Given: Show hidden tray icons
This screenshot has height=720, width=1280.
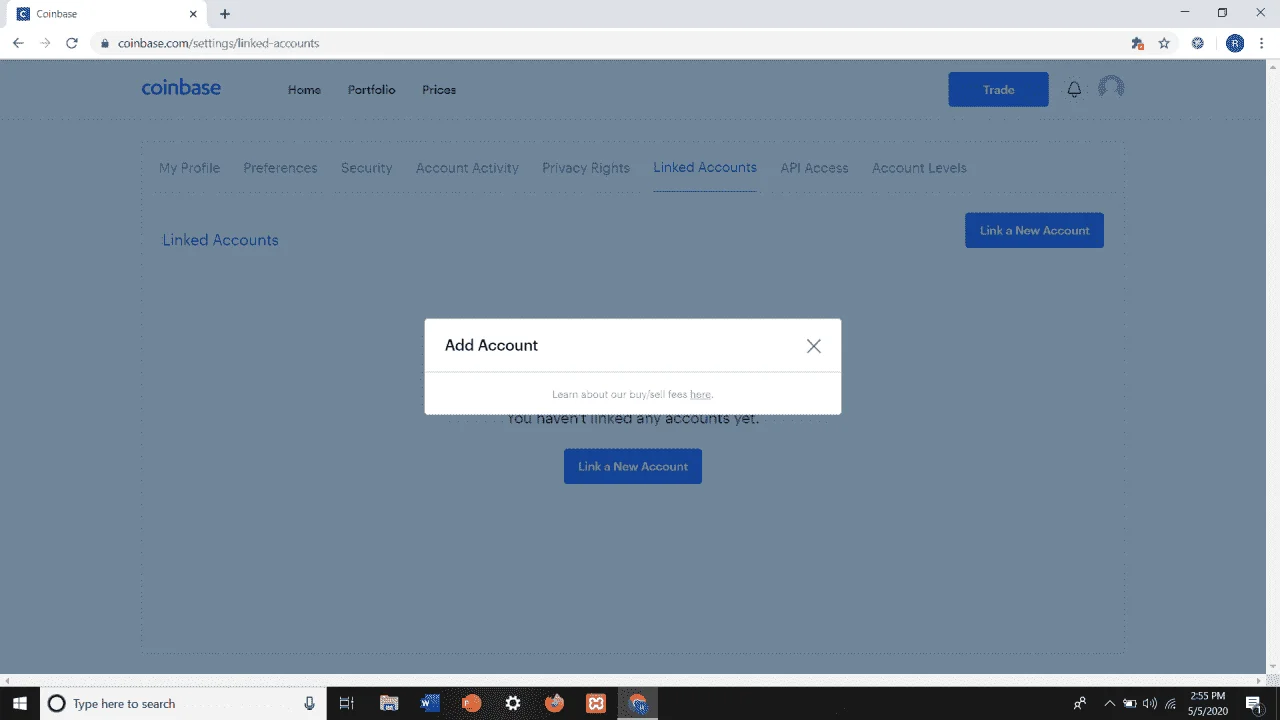Looking at the screenshot, I should click(x=1109, y=703).
